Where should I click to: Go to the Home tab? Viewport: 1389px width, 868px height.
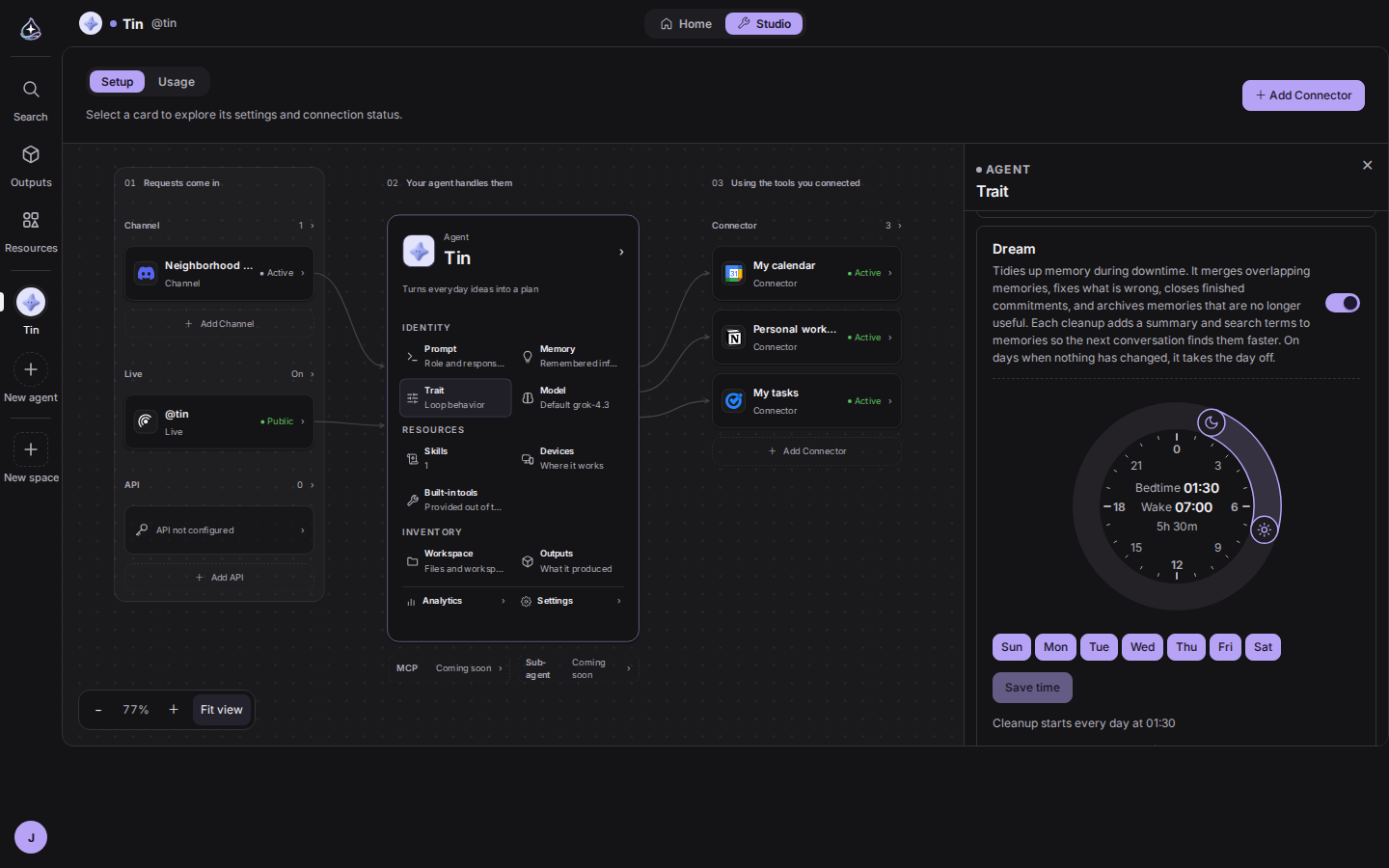tap(686, 24)
